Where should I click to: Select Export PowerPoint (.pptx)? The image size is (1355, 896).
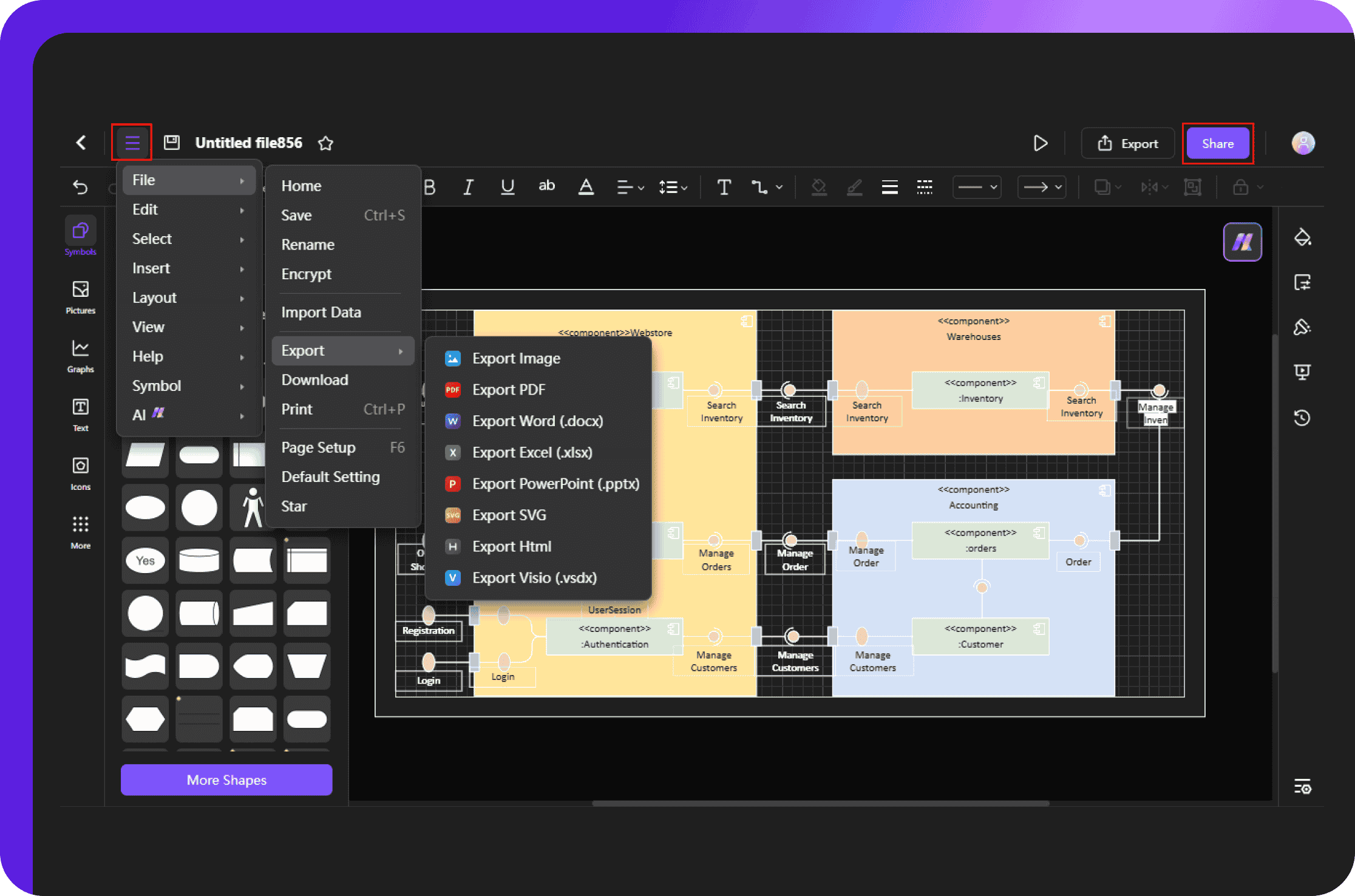553,483
